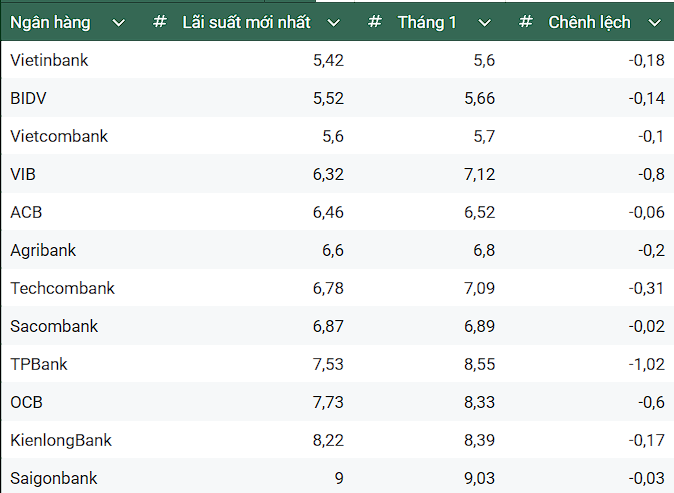Click Sacombank's 6,89 Tháng 1 cell

478,326
